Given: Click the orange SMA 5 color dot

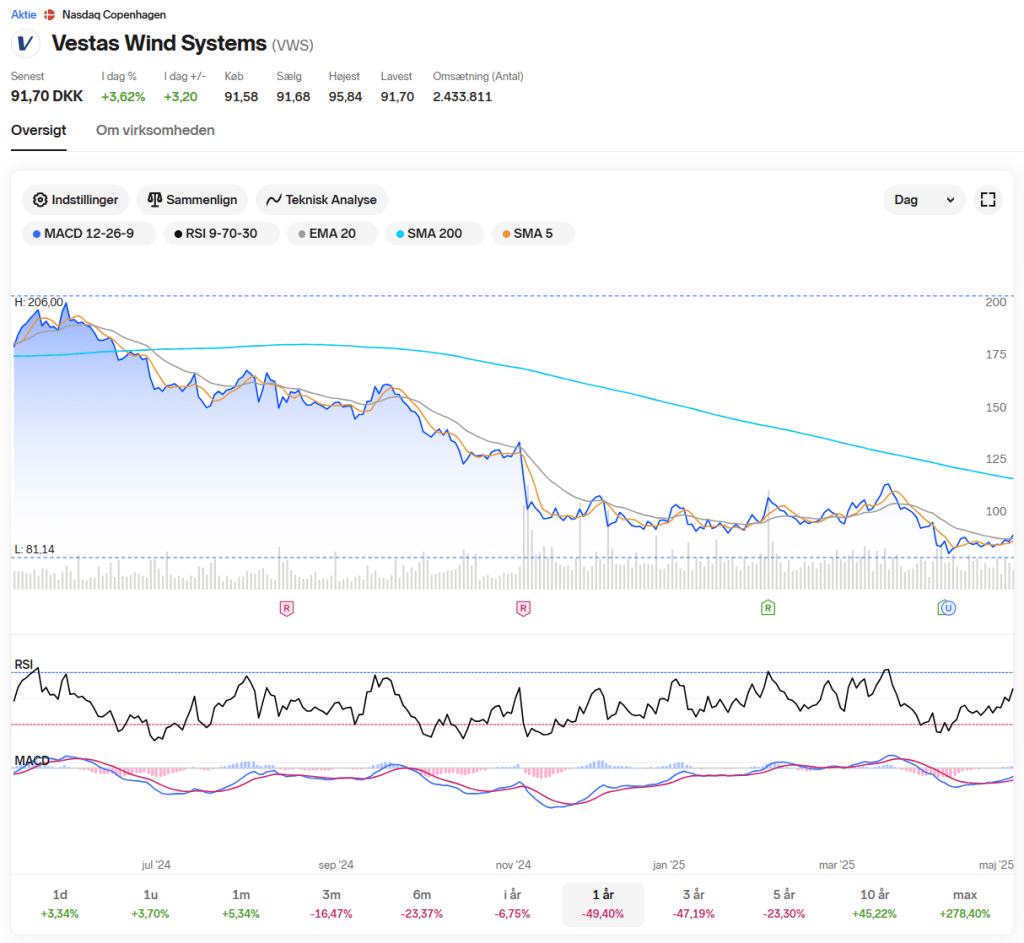Looking at the screenshot, I should point(506,234).
